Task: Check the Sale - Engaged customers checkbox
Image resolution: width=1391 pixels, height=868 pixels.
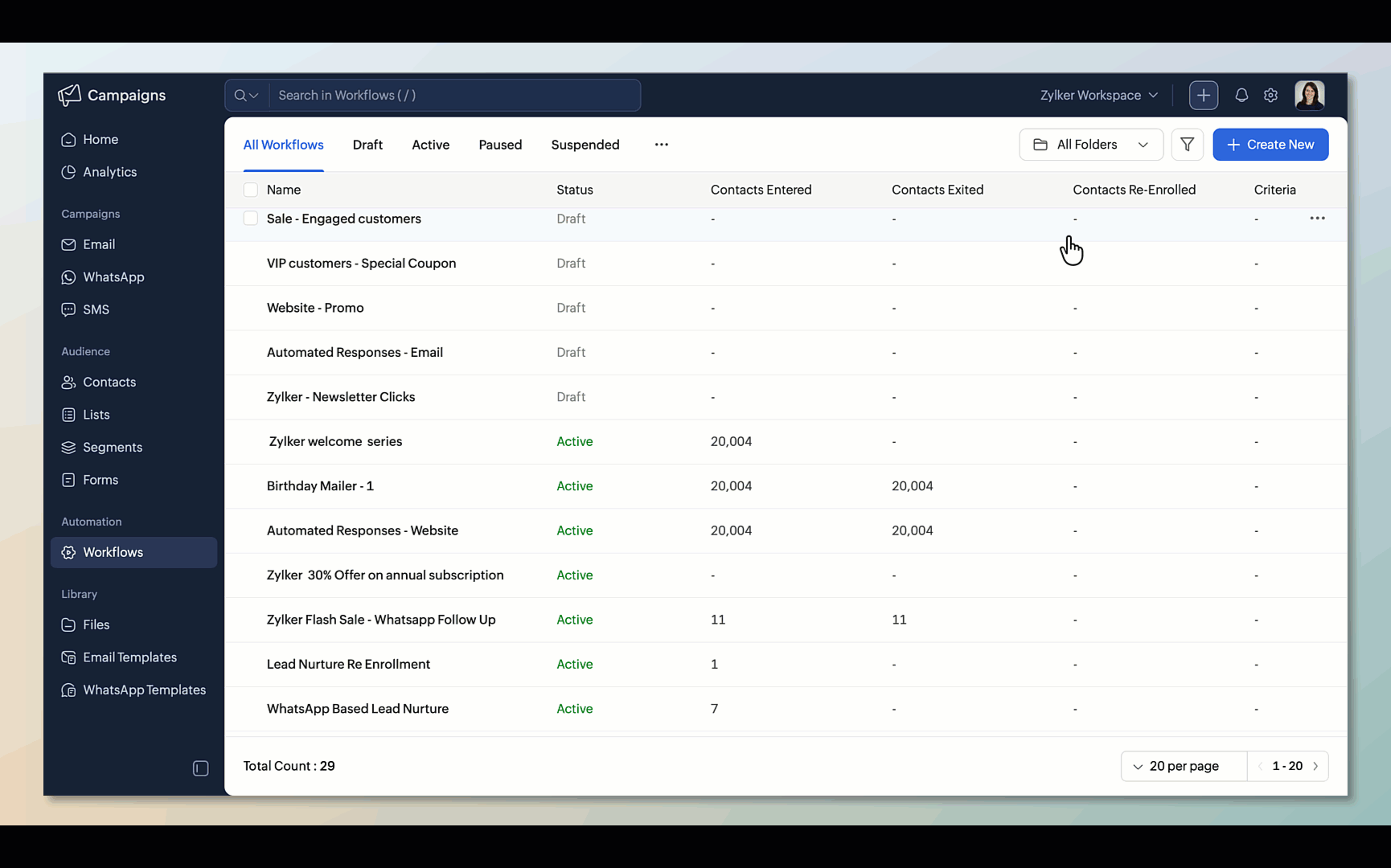Action: click(251, 219)
